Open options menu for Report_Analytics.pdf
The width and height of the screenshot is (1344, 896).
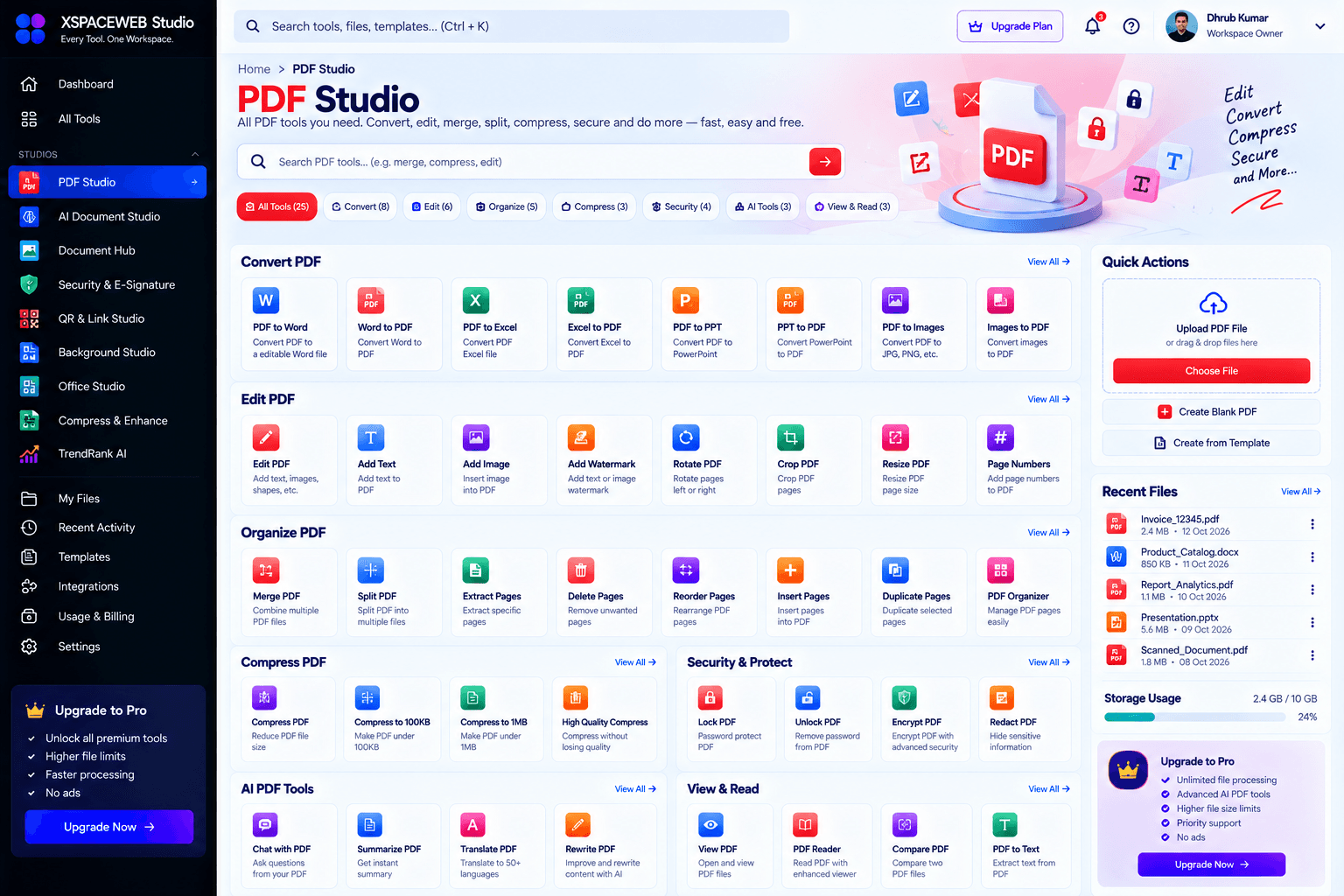1312,590
